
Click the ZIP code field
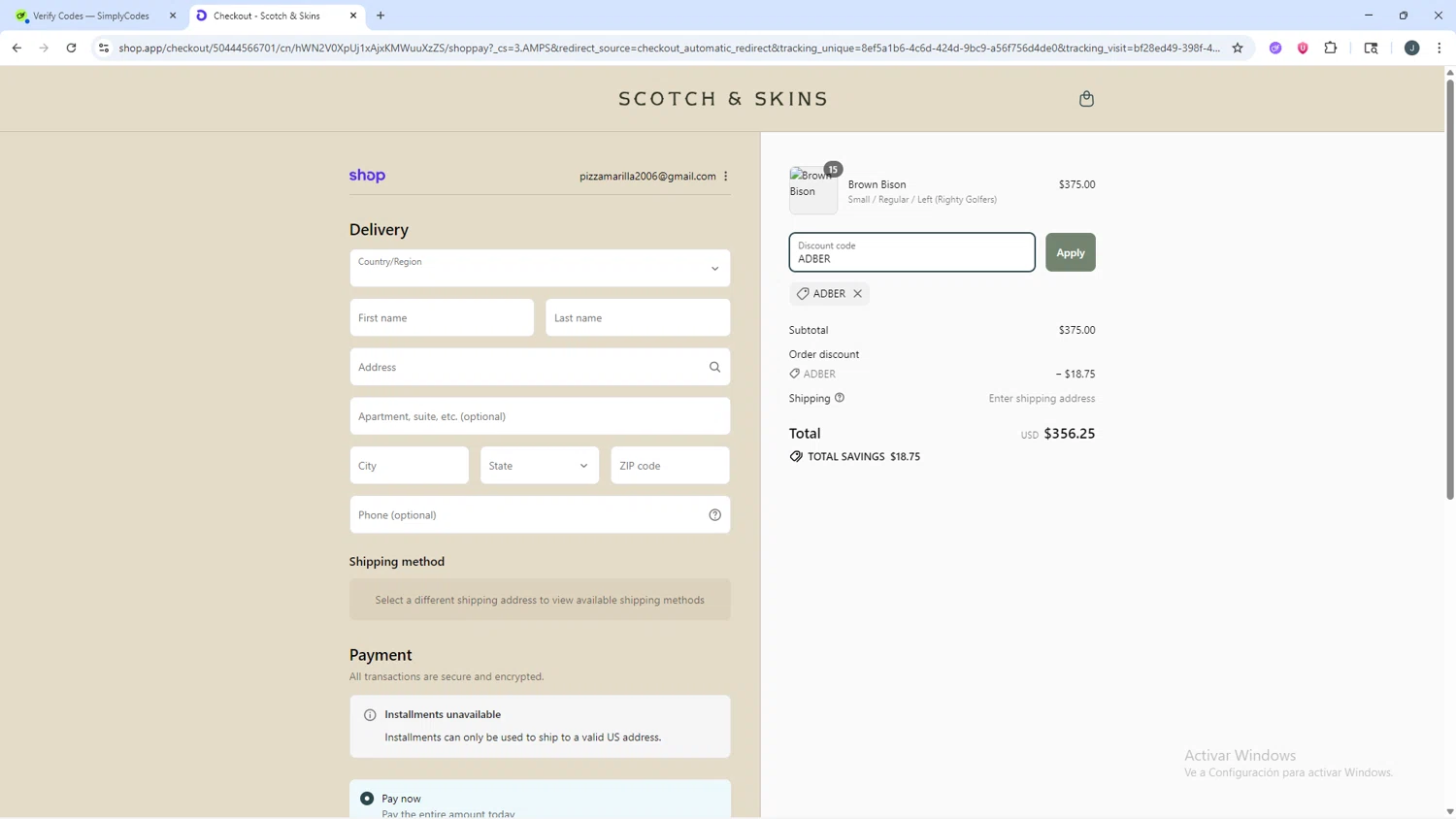(x=670, y=466)
